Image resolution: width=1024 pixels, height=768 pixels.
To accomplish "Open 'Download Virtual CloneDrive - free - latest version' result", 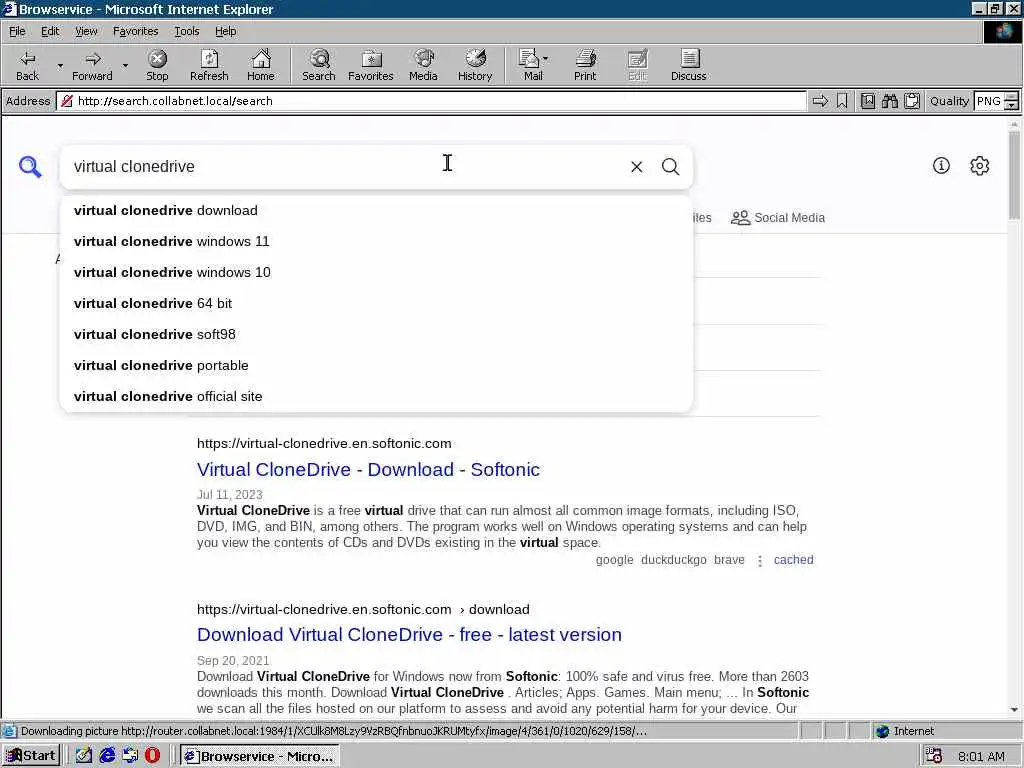I will tap(409, 635).
